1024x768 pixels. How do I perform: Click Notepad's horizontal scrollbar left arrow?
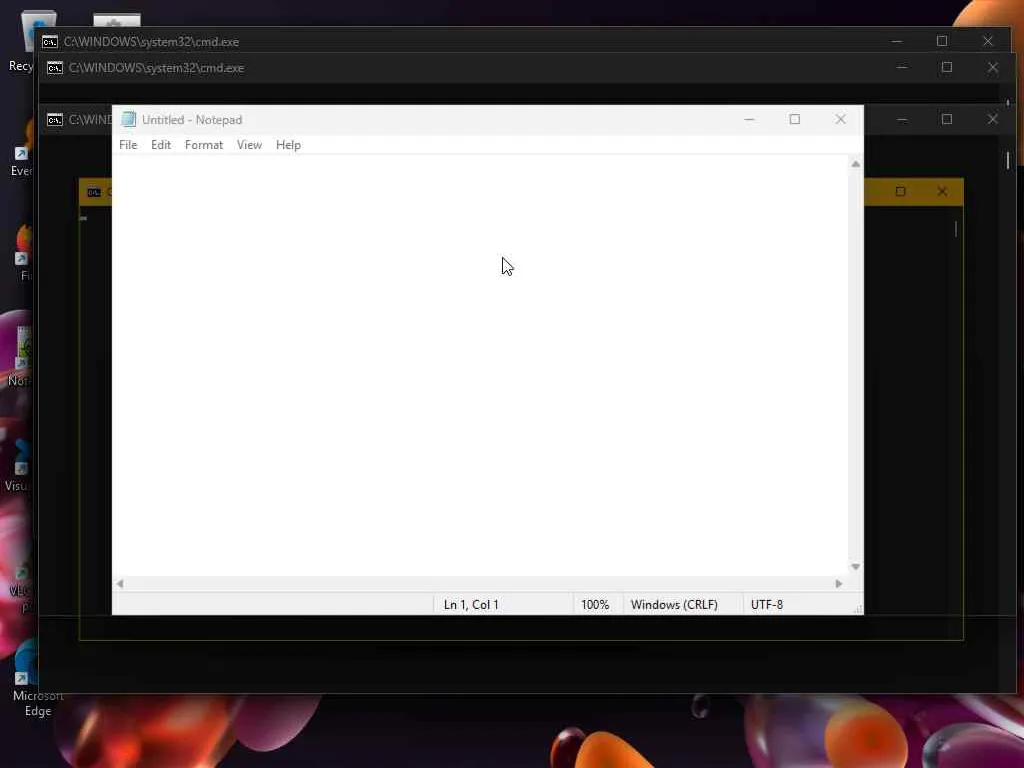(x=120, y=584)
